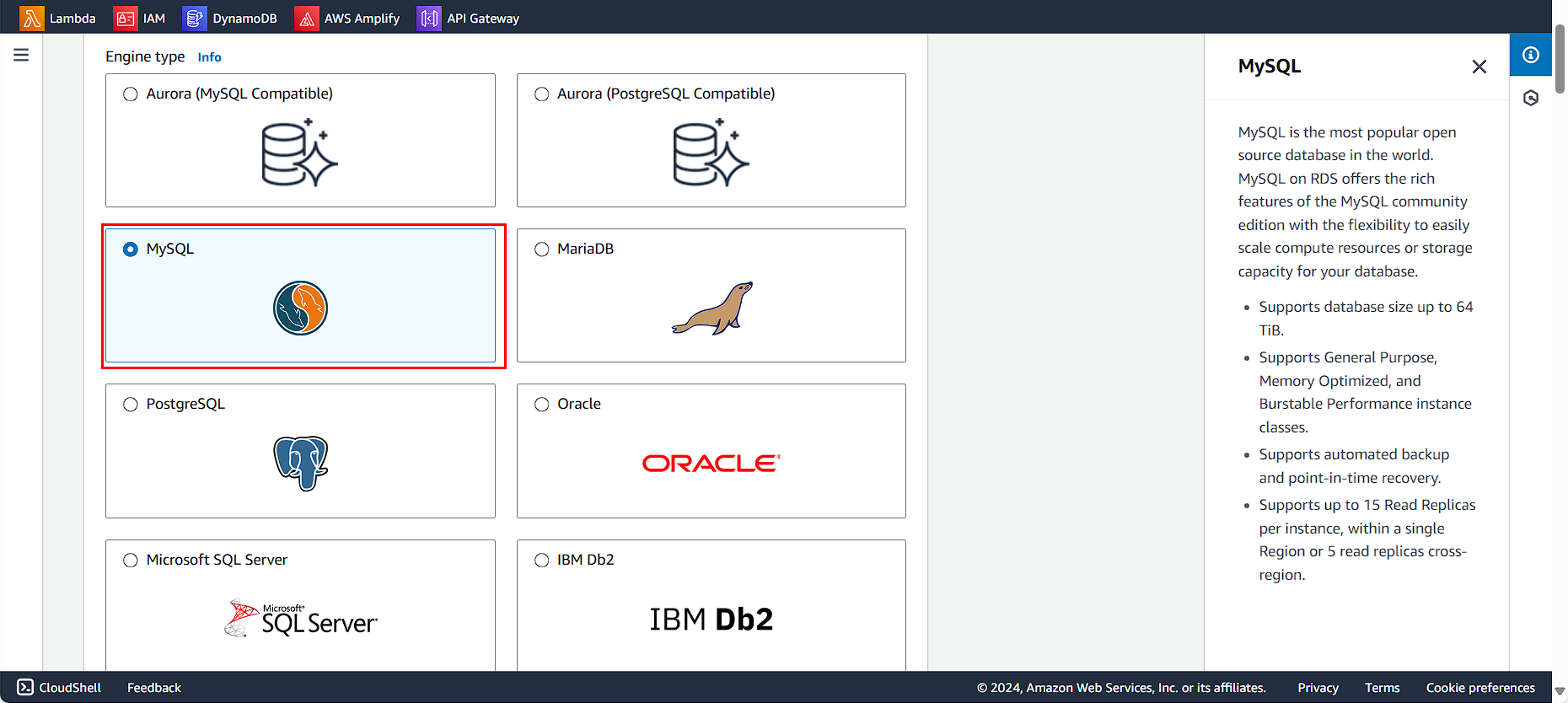
Task: Click the red Oracle logo
Action: click(712, 463)
